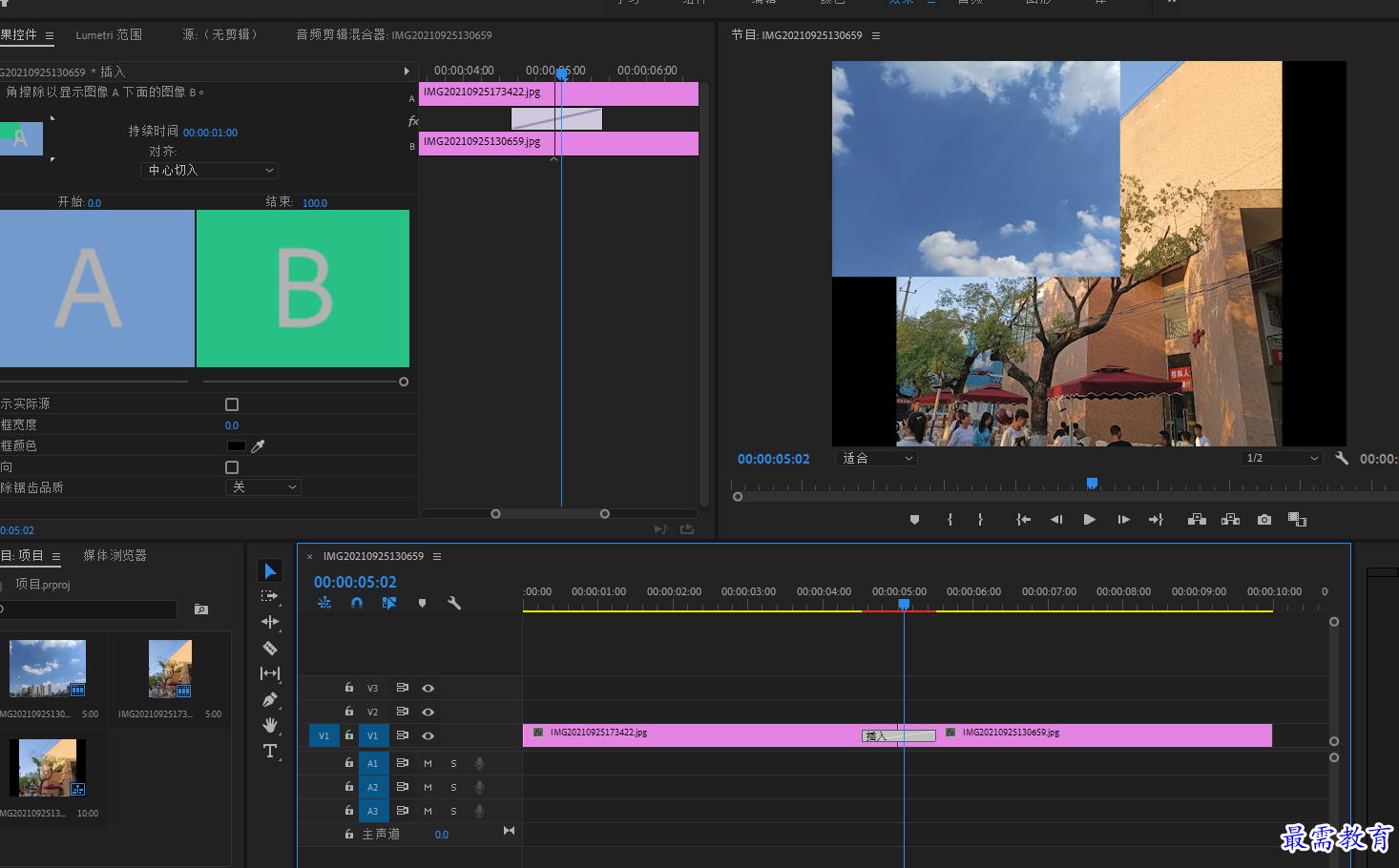This screenshot has width=1399, height=868.
Task: Open the alignment dropdown 中心切入
Action: [x=210, y=170]
